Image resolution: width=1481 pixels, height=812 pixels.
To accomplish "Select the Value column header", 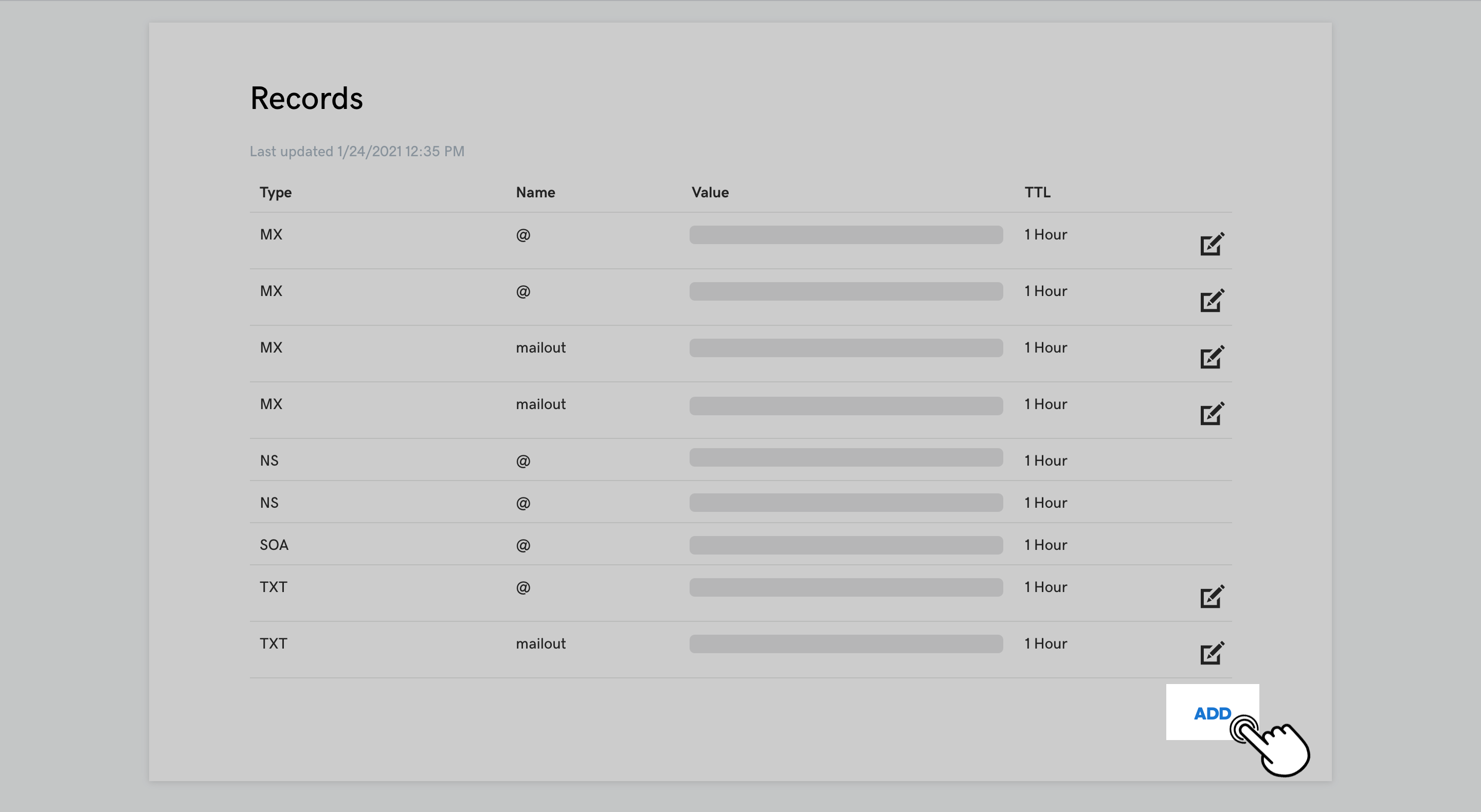I will (x=710, y=193).
